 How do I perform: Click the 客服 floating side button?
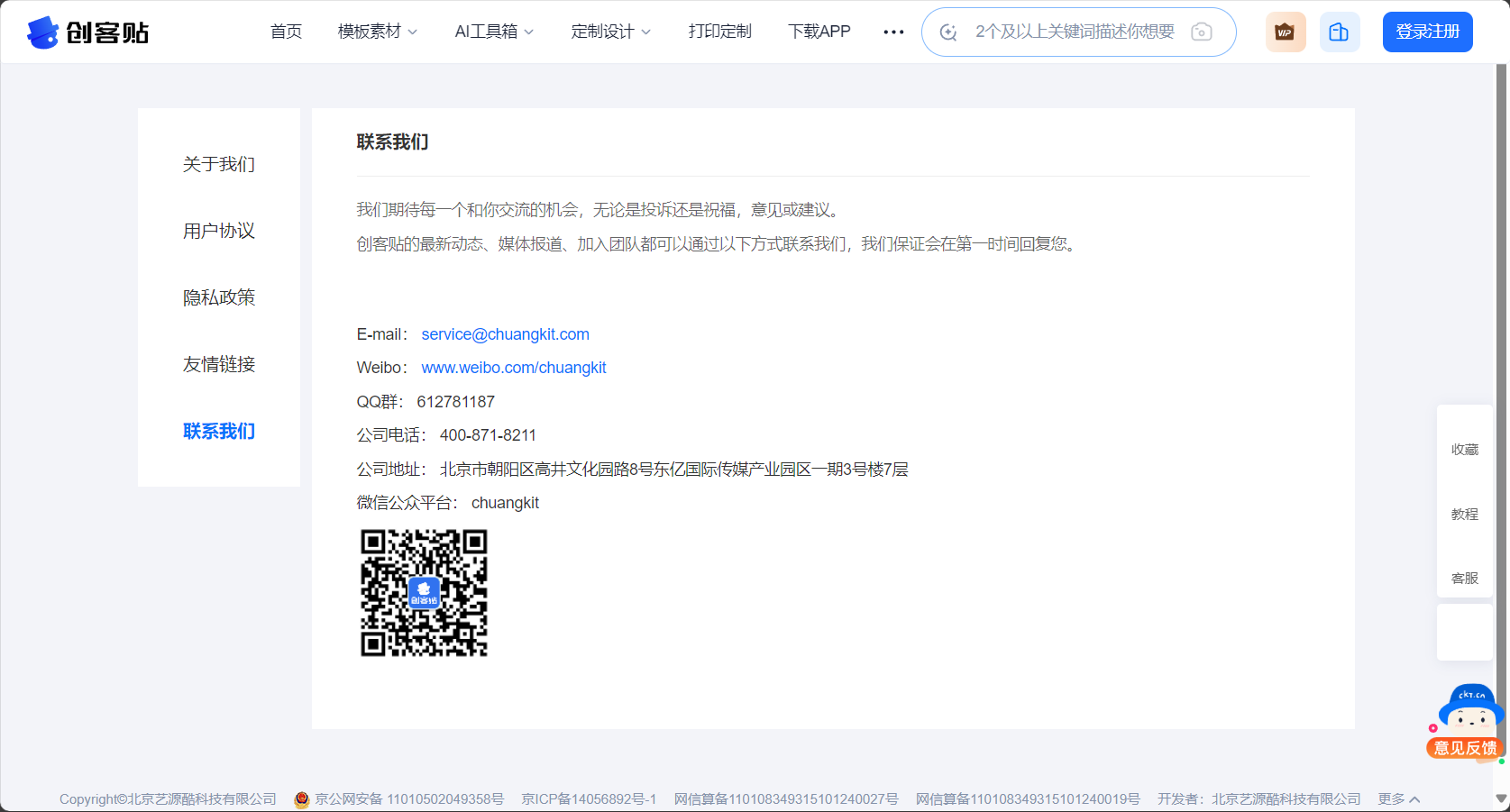coord(1465,578)
